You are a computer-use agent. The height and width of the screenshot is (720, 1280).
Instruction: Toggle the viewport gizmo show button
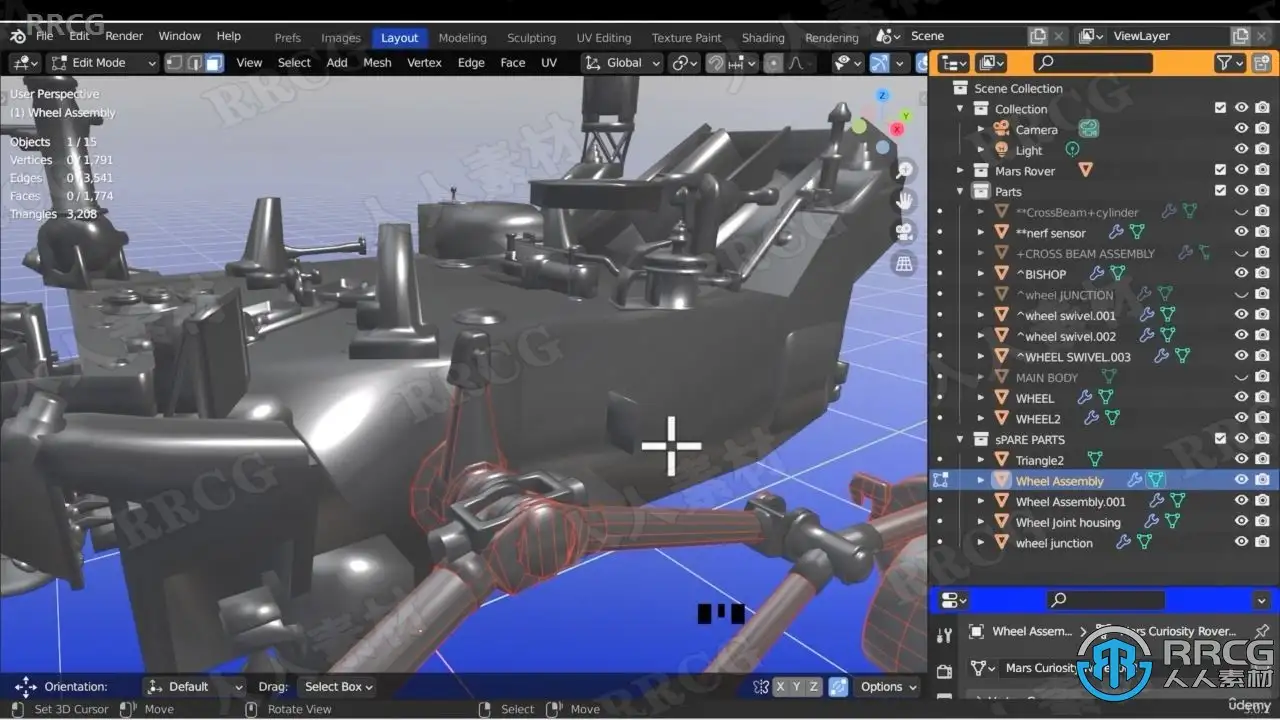[880, 63]
